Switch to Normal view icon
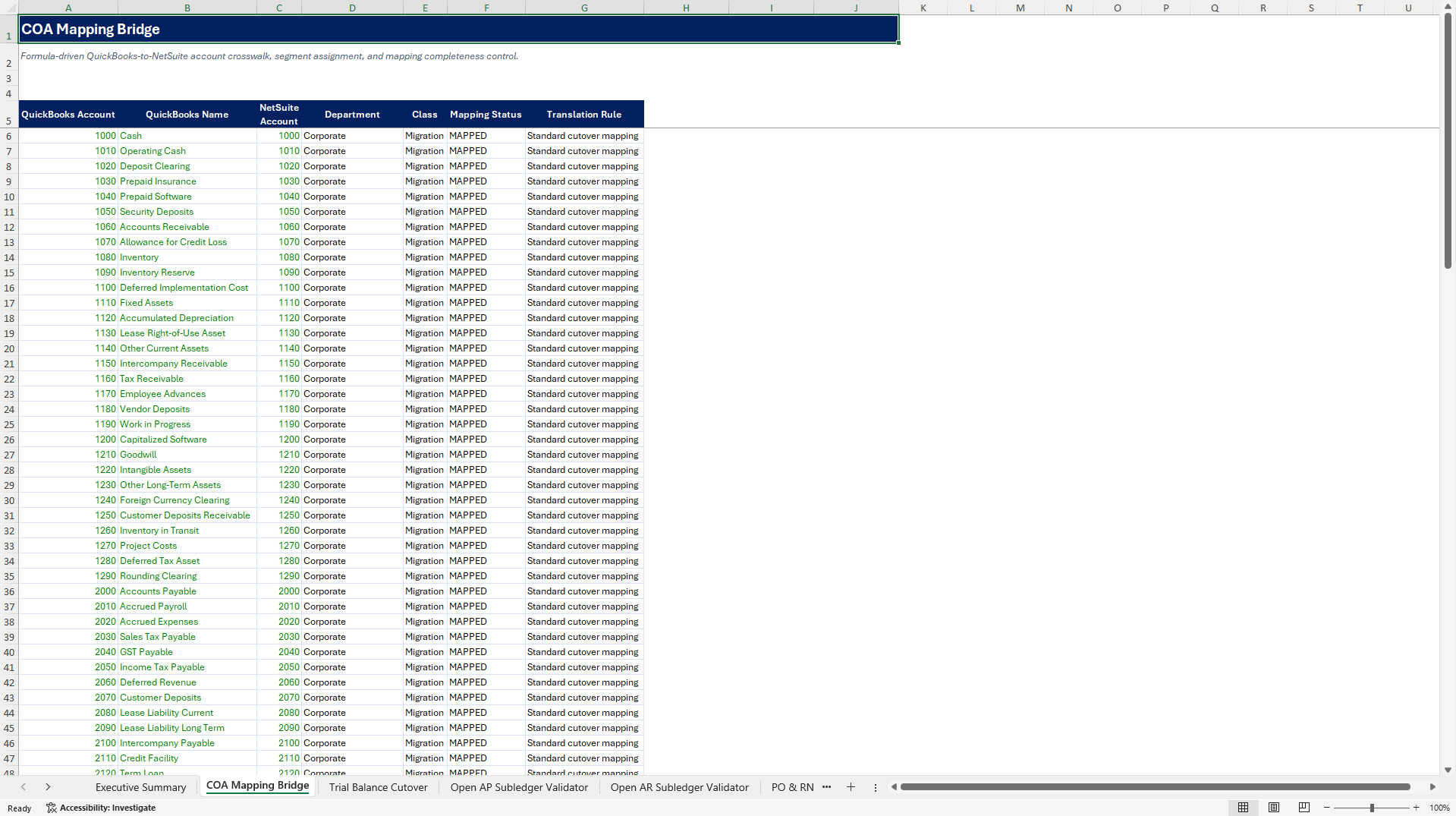Viewport: 1456px width, 816px height. 1243,808
